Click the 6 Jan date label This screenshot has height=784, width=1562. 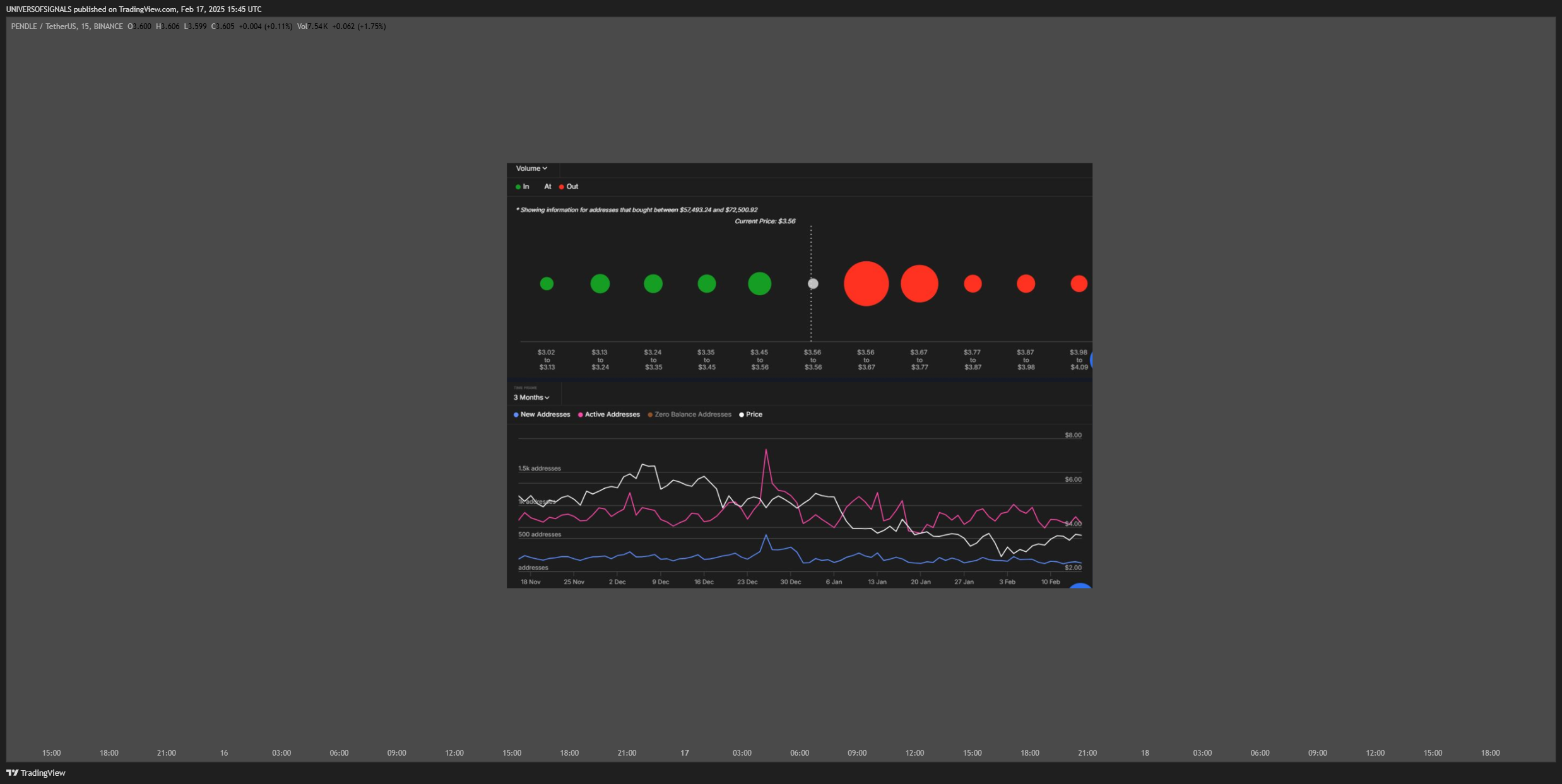[x=834, y=582]
